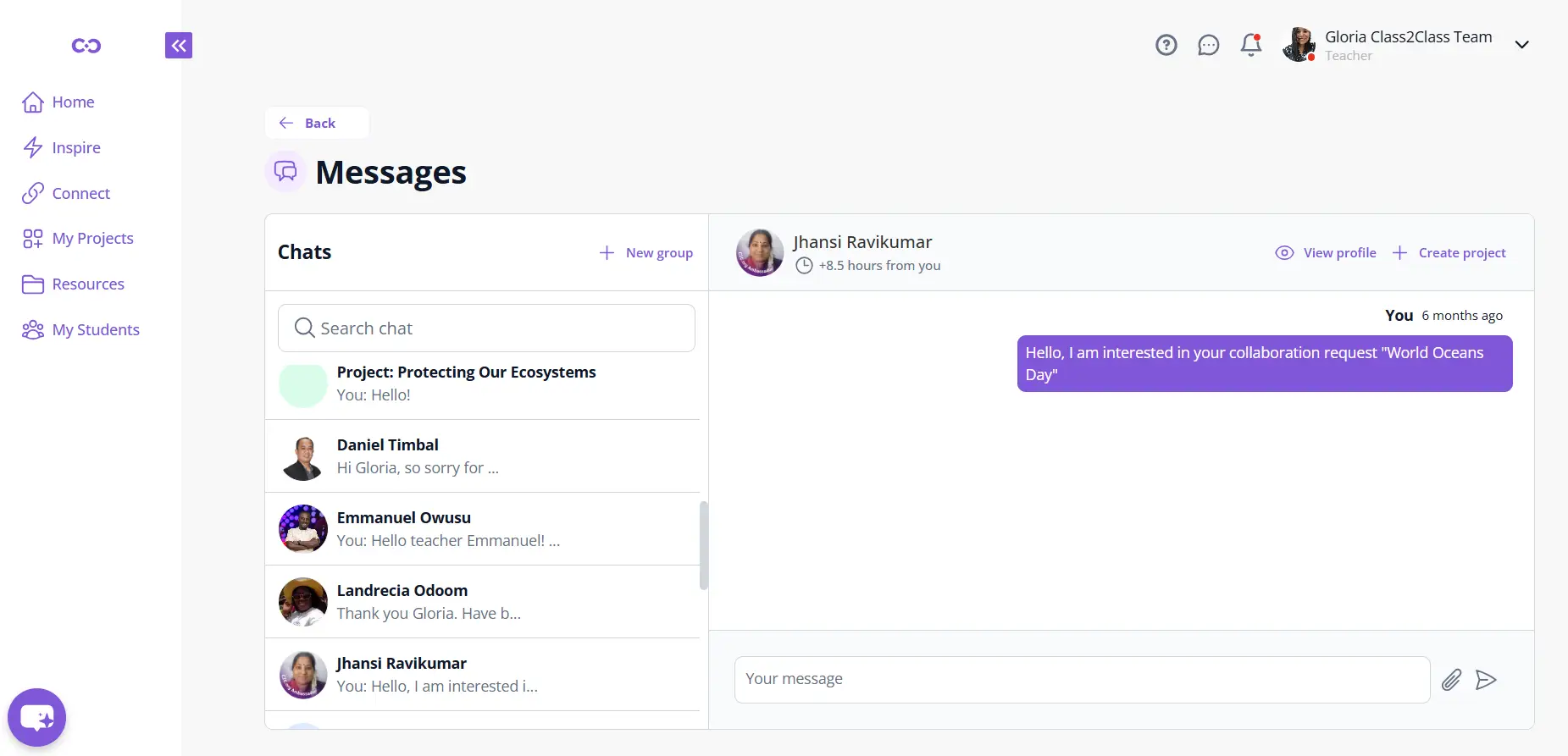
Task: Click the left arrow icon in Back button
Action: pos(286,123)
